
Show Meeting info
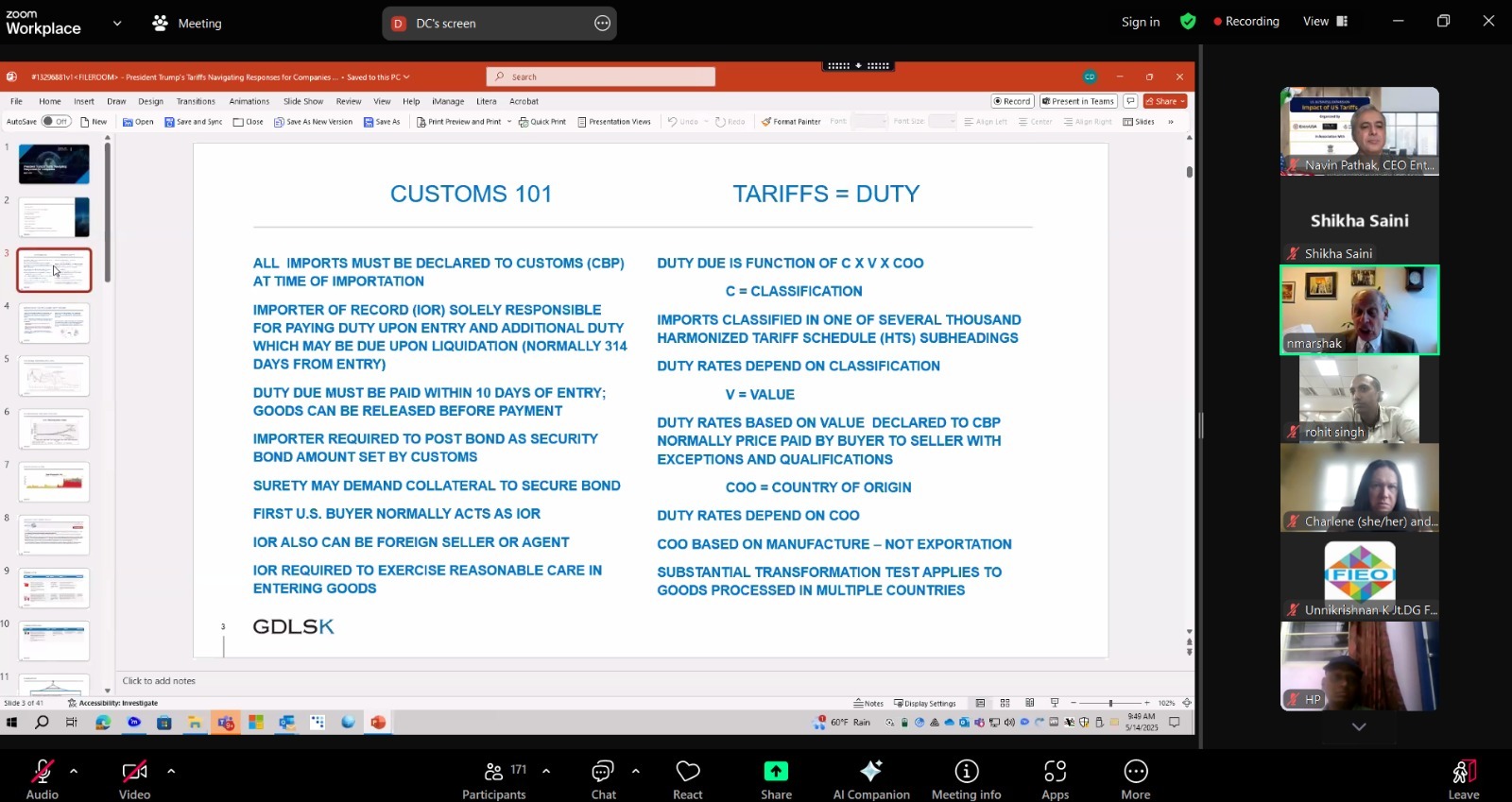coord(966,779)
